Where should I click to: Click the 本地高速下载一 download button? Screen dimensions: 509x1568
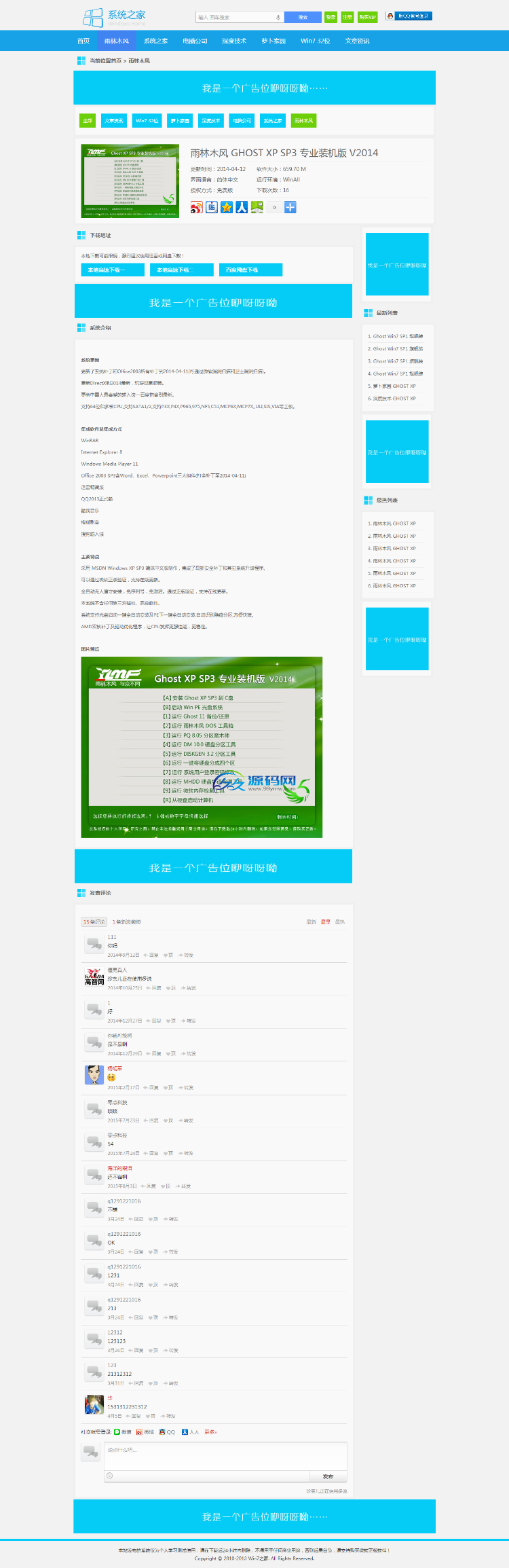click(x=113, y=270)
